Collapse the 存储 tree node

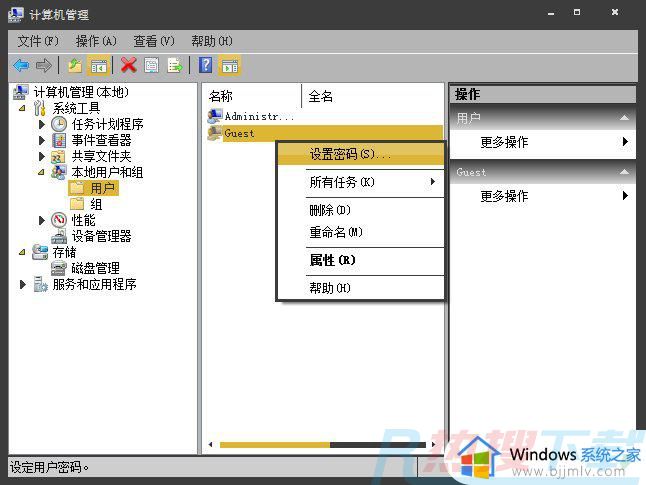click(x=22, y=252)
